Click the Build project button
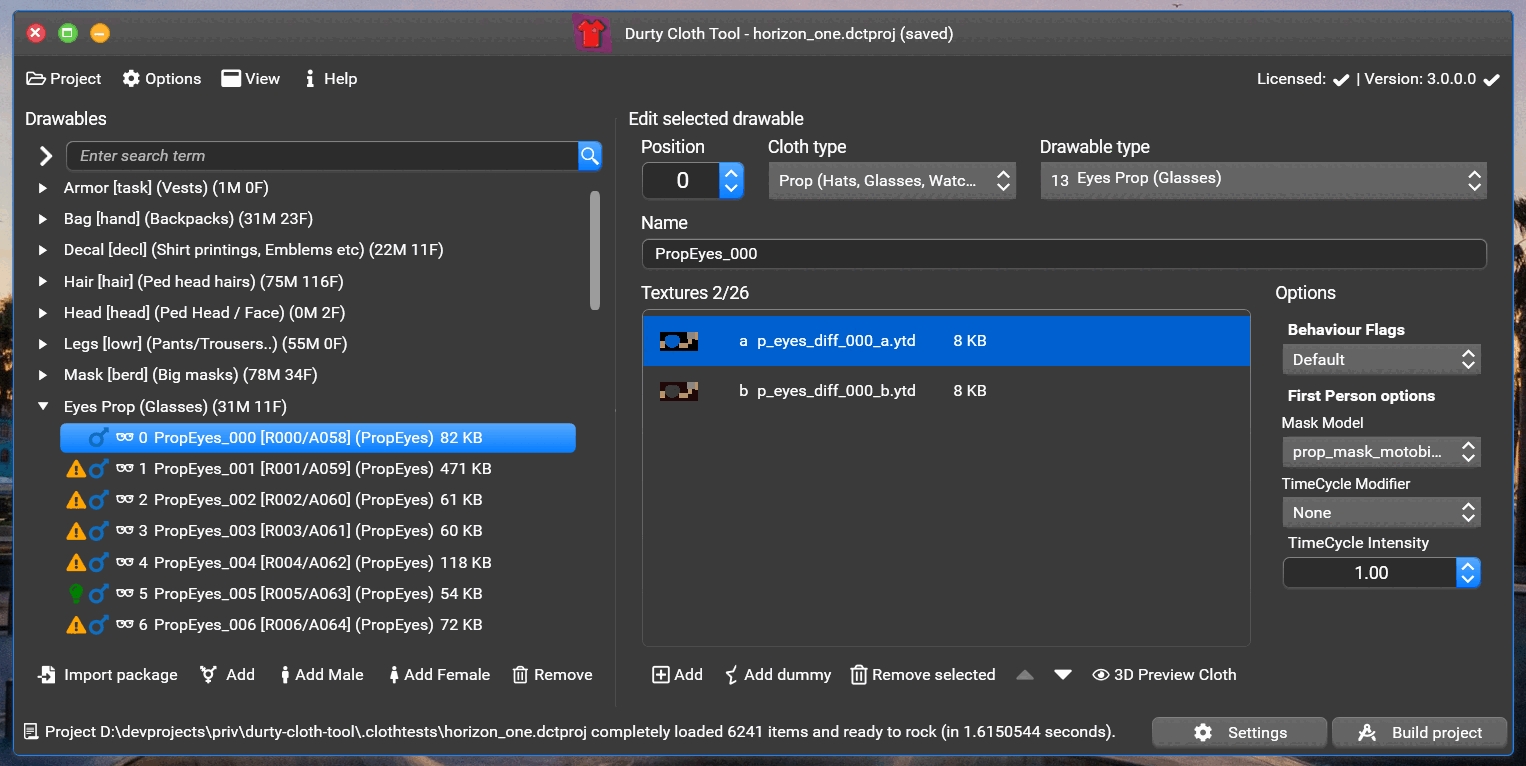This screenshot has height=766, width=1526. point(1419,733)
